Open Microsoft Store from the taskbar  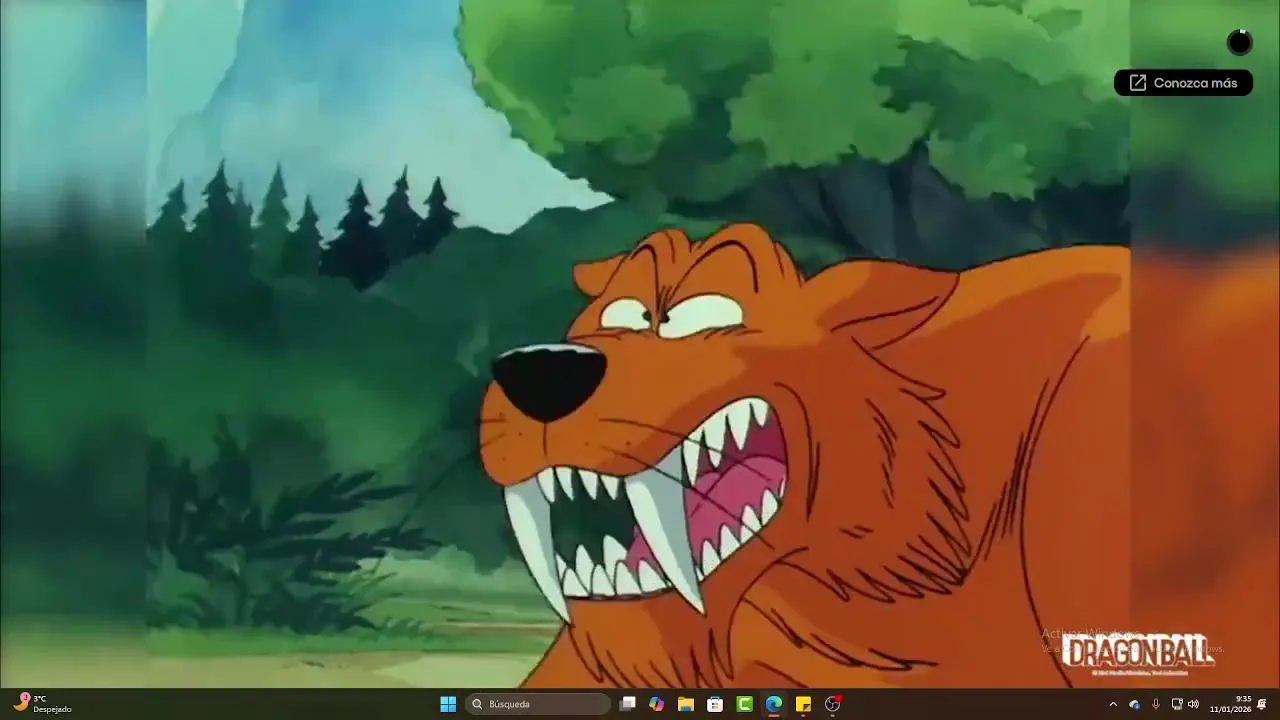(x=715, y=704)
